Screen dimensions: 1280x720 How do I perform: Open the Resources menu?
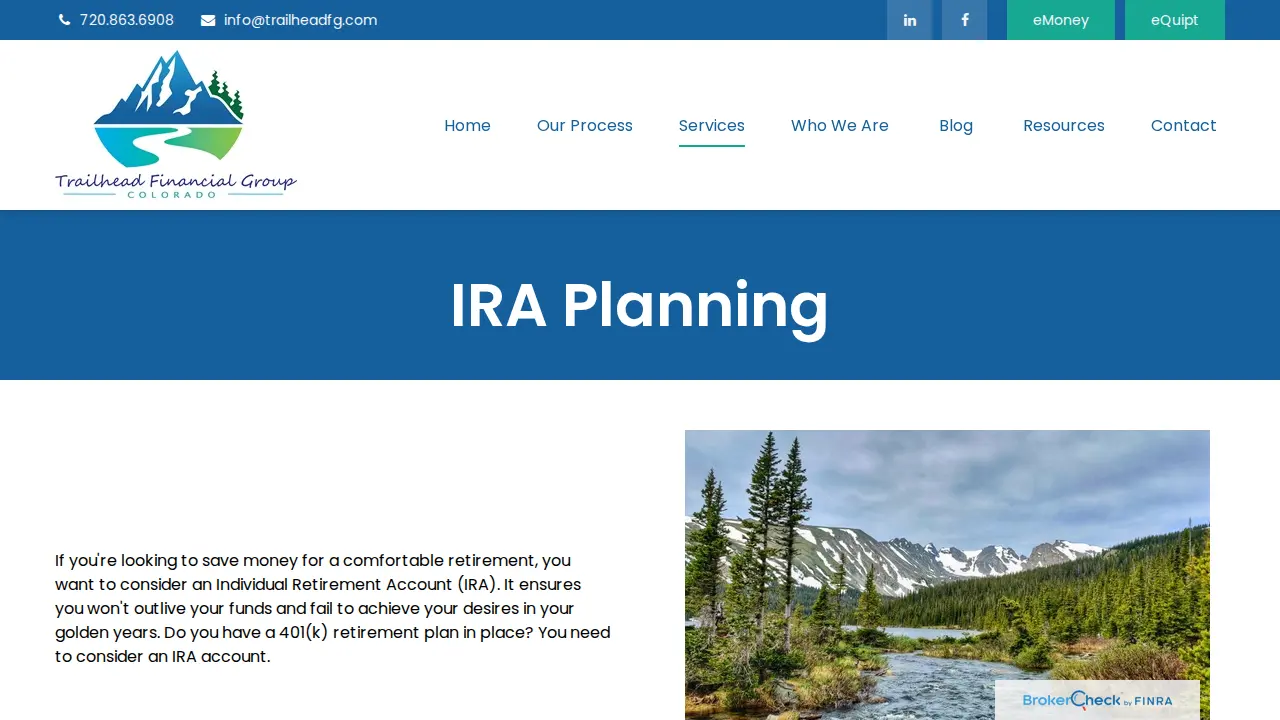click(1064, 125)
